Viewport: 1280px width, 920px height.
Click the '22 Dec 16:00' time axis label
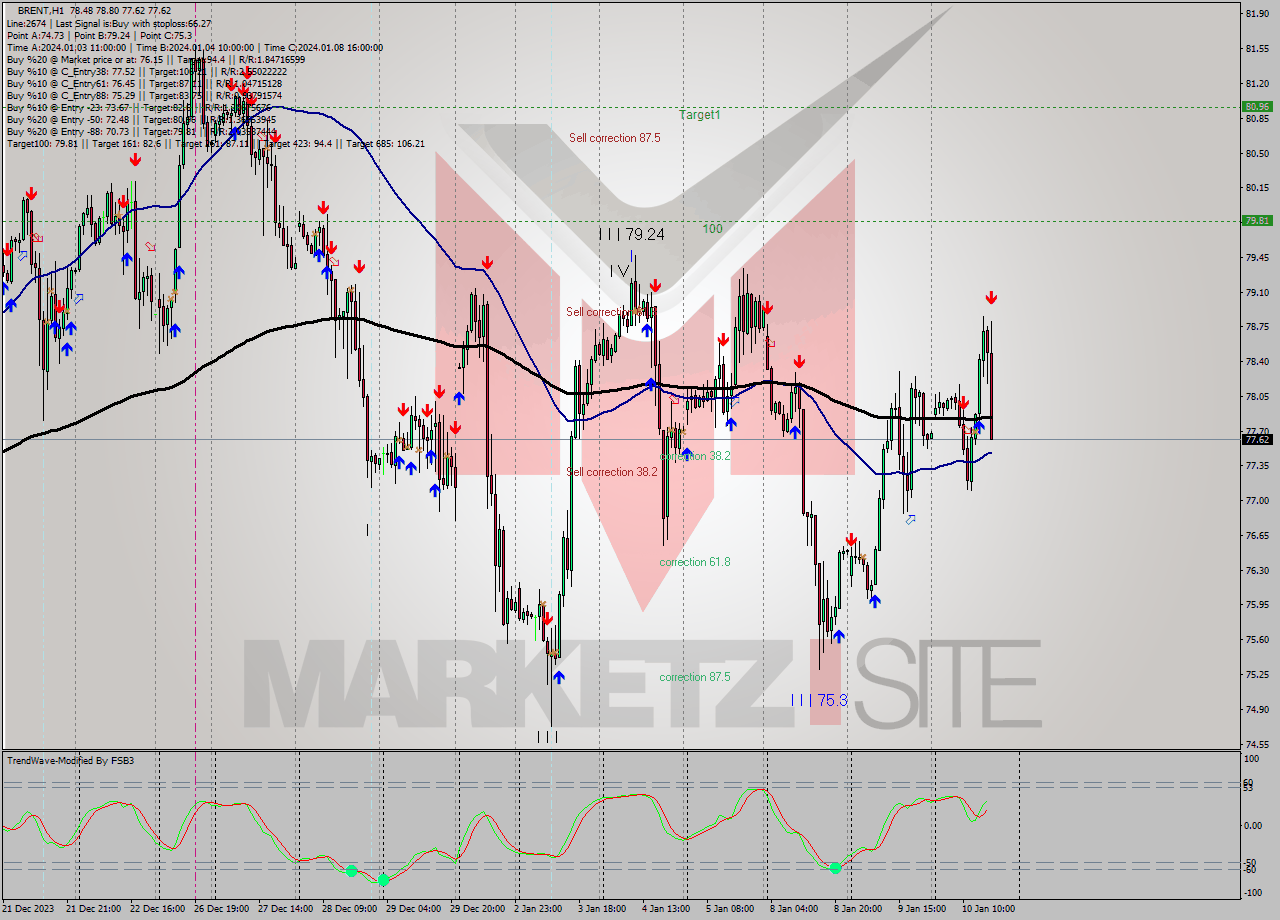pyautogui.click(x=158, y=909)
